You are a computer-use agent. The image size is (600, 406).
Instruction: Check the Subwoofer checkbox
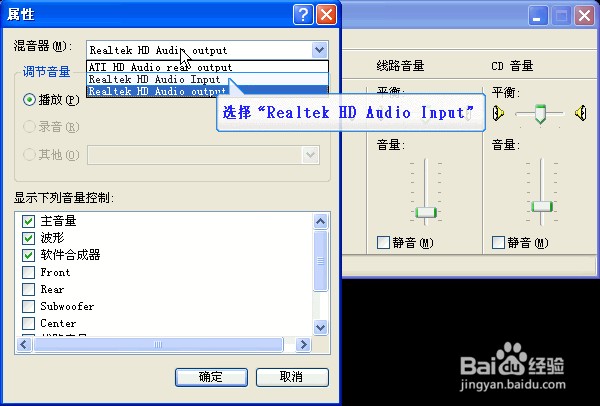pyautogui.click(x=28, y=306)
